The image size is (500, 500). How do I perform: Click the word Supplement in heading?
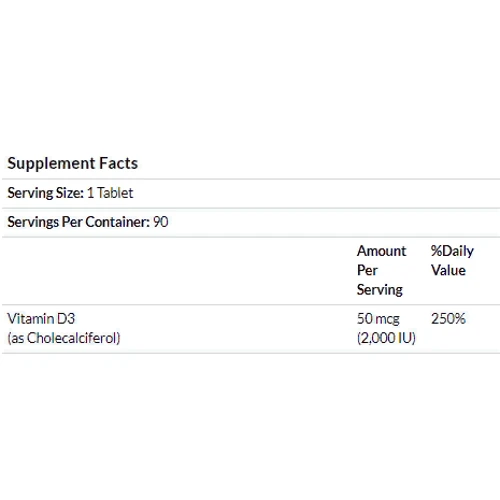coord(51,163)
